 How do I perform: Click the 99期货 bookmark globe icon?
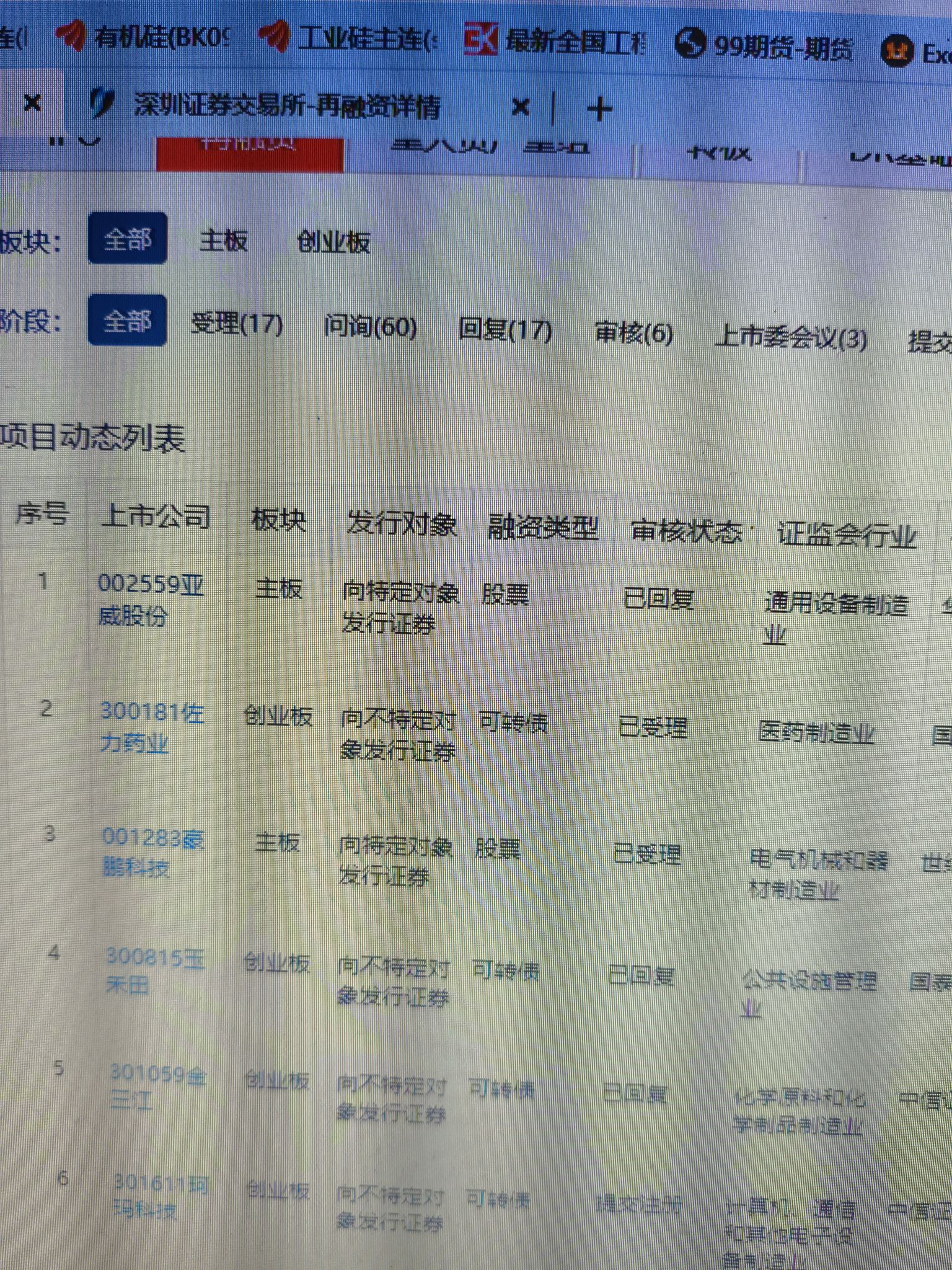[x=690, y=44]
